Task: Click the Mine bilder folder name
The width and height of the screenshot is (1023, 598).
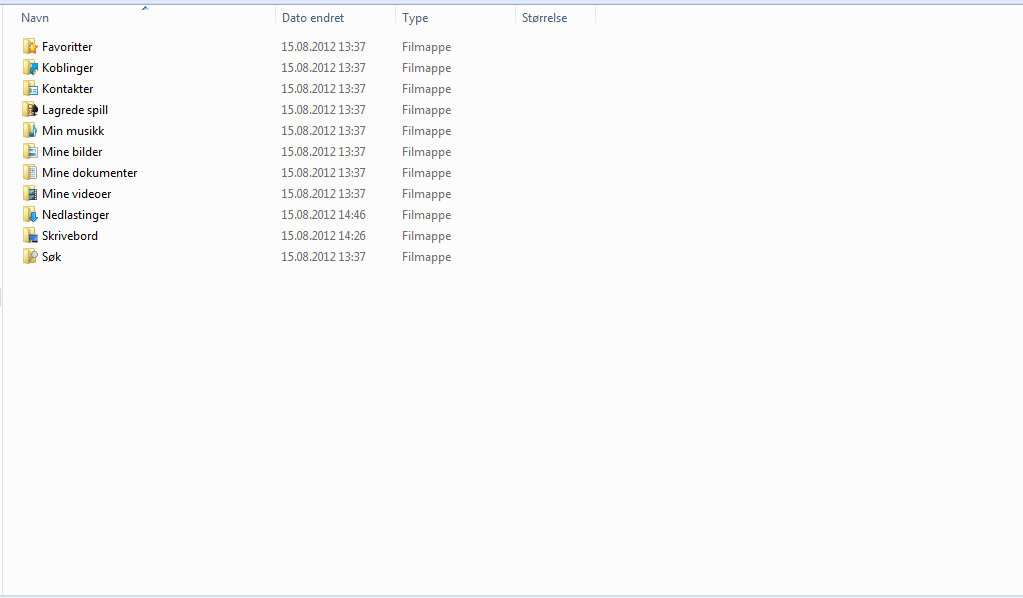Action: 72,151
